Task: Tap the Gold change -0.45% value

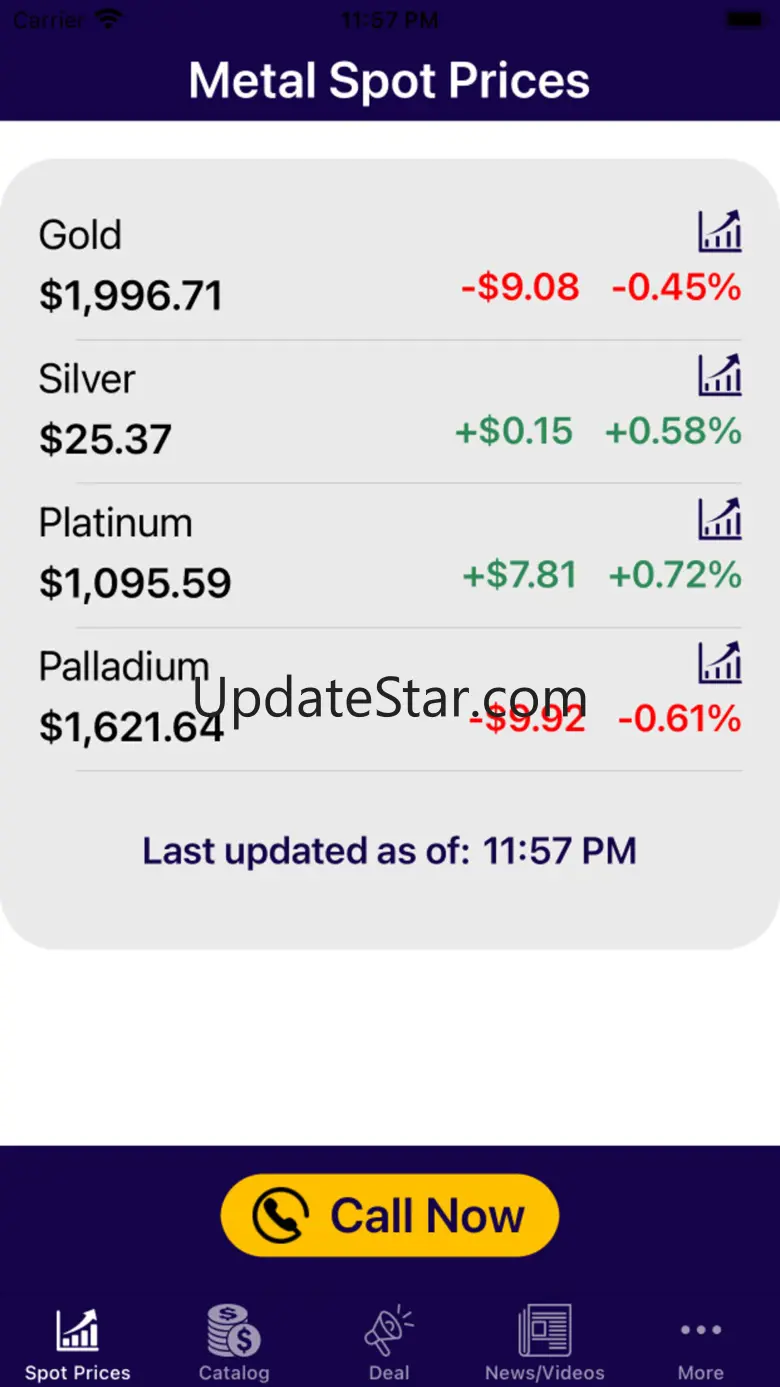Action: pos(677,288)
